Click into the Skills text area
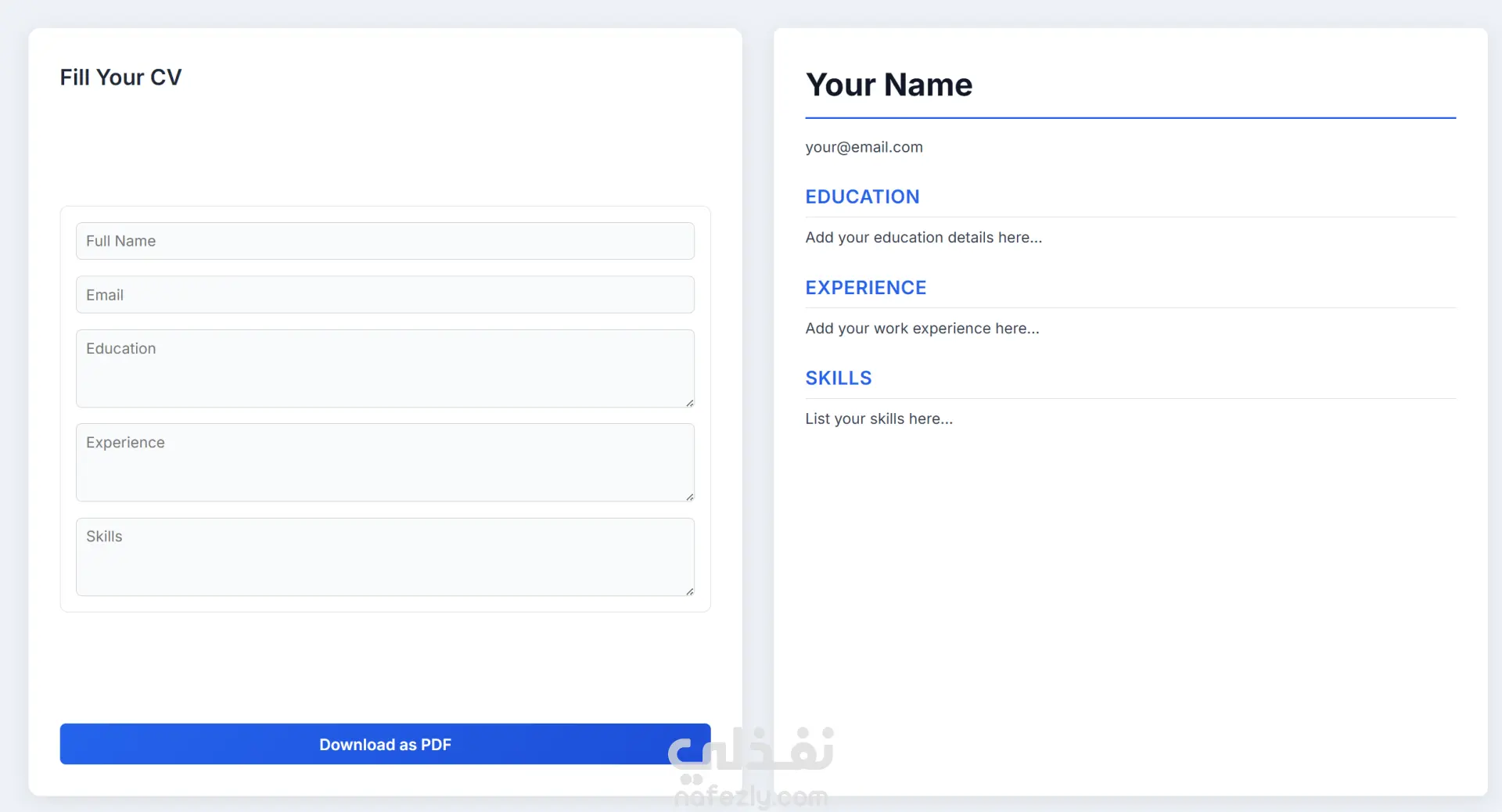The image size is (1502, 812). (385, 556)
